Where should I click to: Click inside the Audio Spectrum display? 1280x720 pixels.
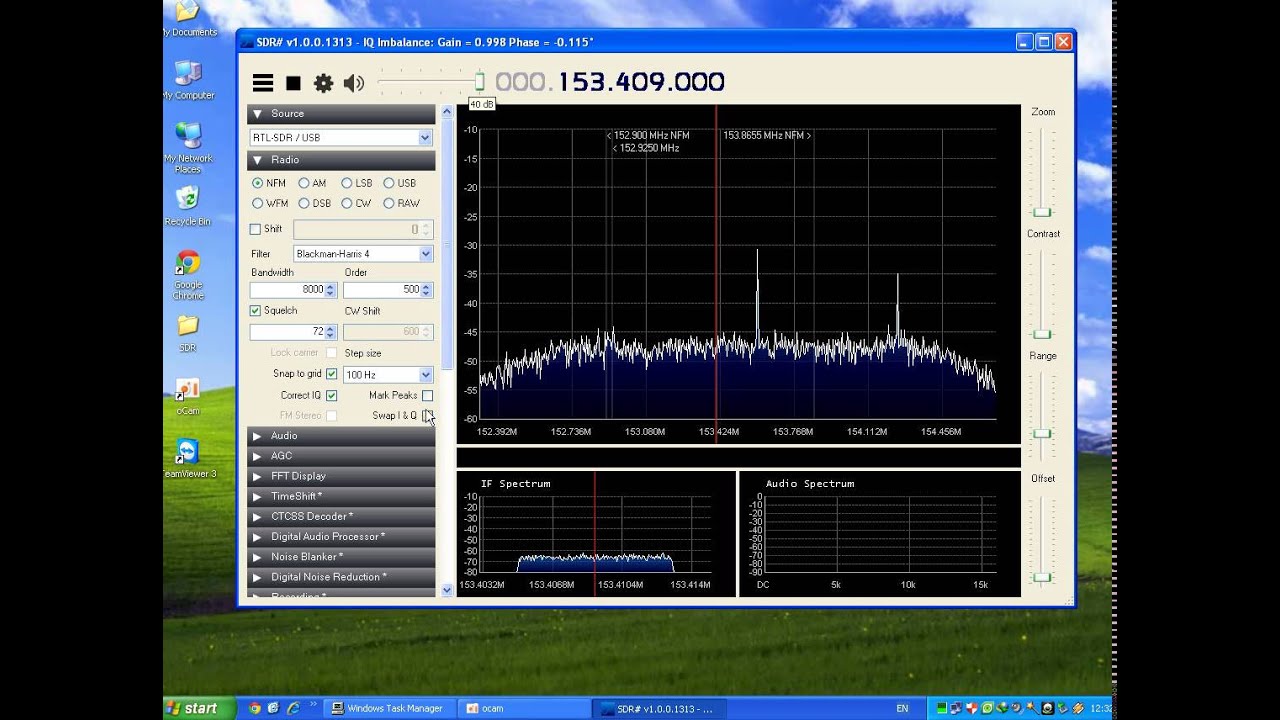[x=880, y=534]
